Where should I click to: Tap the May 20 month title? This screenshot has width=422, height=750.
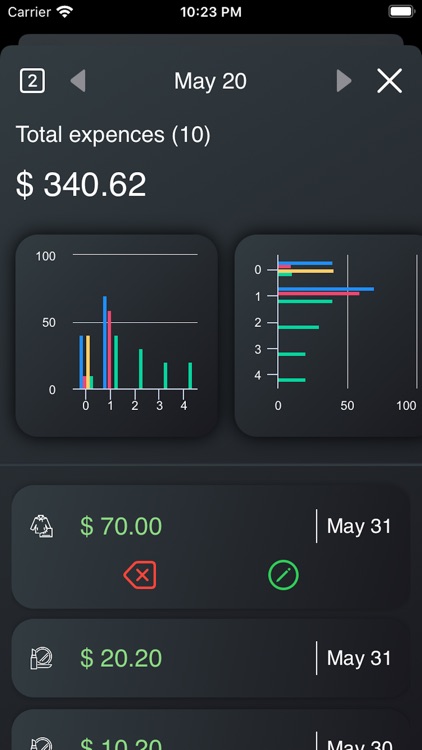tap(211, 81)
